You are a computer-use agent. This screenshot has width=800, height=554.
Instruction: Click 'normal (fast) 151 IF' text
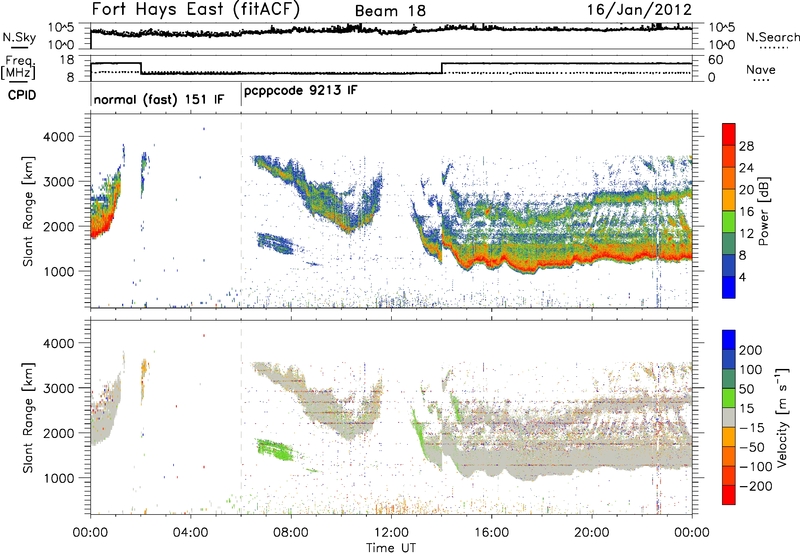click(159, 99)
